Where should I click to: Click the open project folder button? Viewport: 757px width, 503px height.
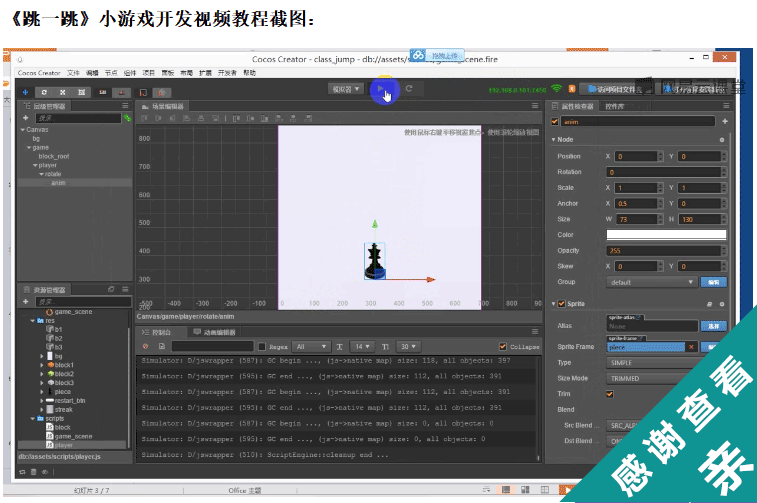point(615,89)
